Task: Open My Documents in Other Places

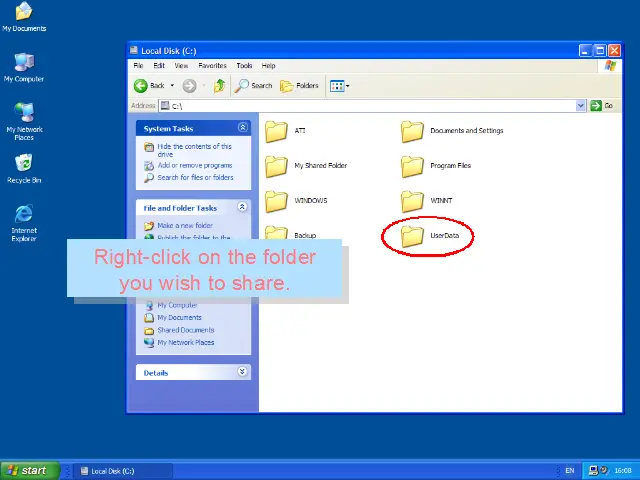Action: (179, 318)
